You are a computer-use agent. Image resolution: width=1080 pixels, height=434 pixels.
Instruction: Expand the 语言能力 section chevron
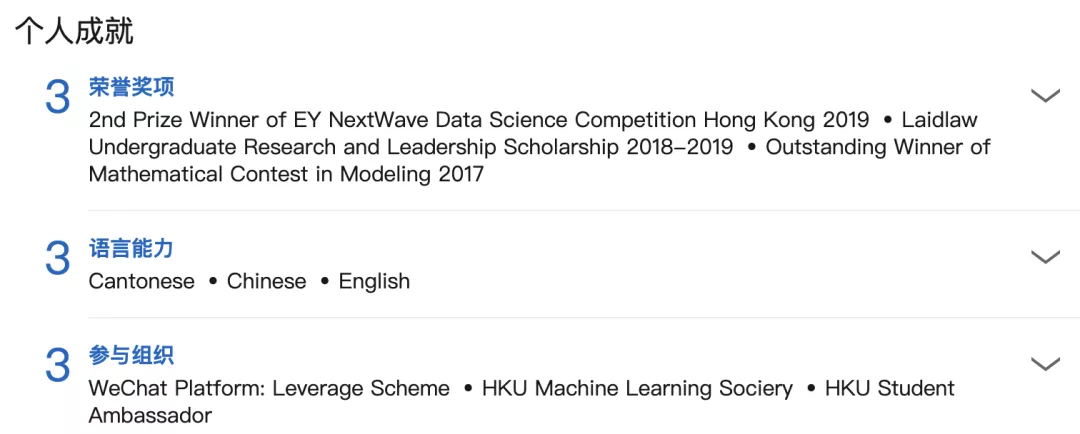(x=1045, y=257)
